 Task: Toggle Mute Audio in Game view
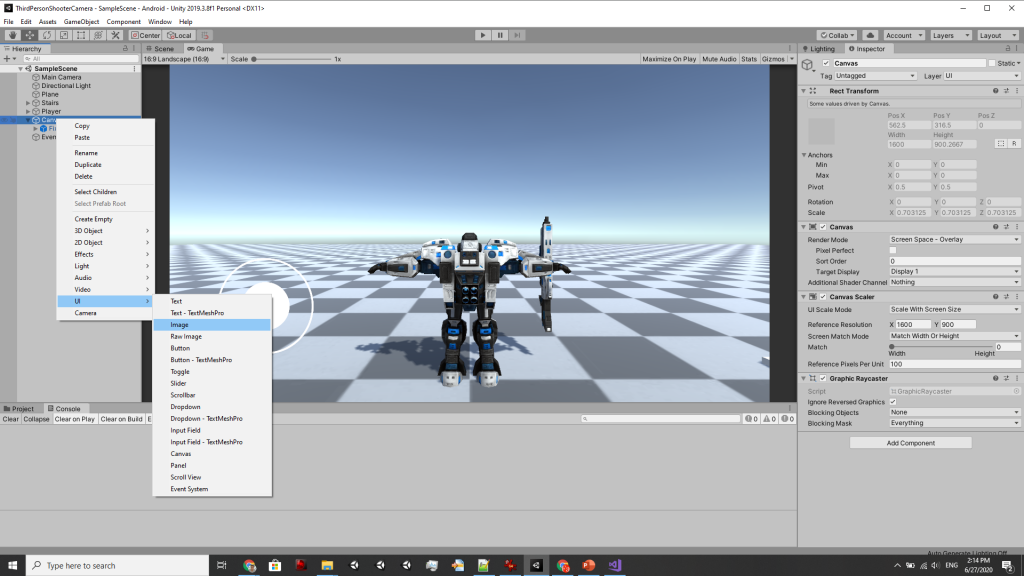pos(719,59)
